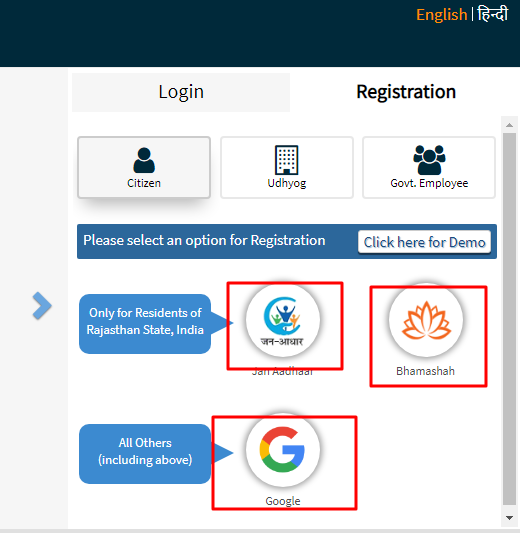Screen dimensions: 520x533
Task: Click the vertical scrollbar thumb
Action: tap(509, 319)
